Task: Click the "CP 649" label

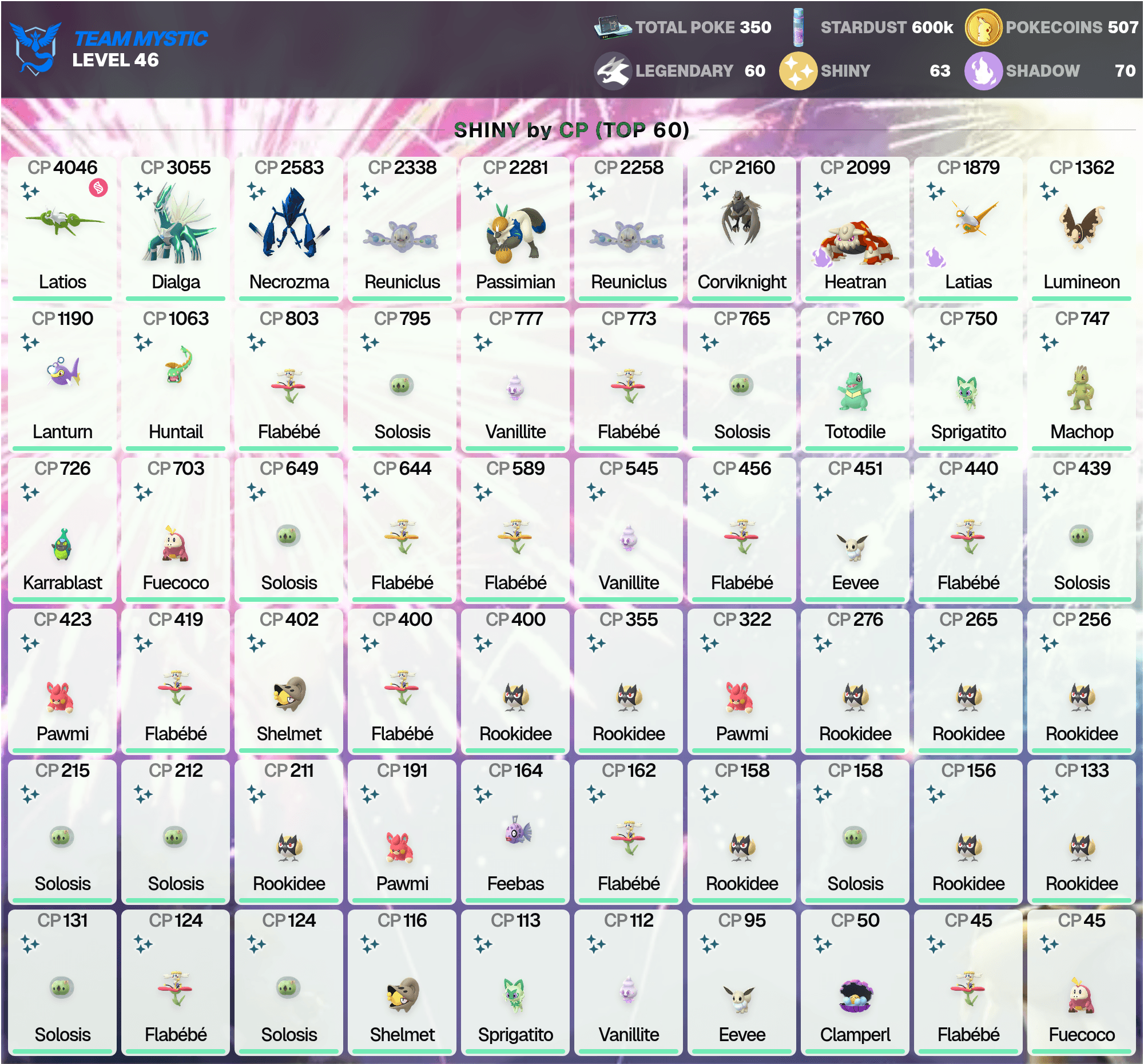Action: click(289, 469)
